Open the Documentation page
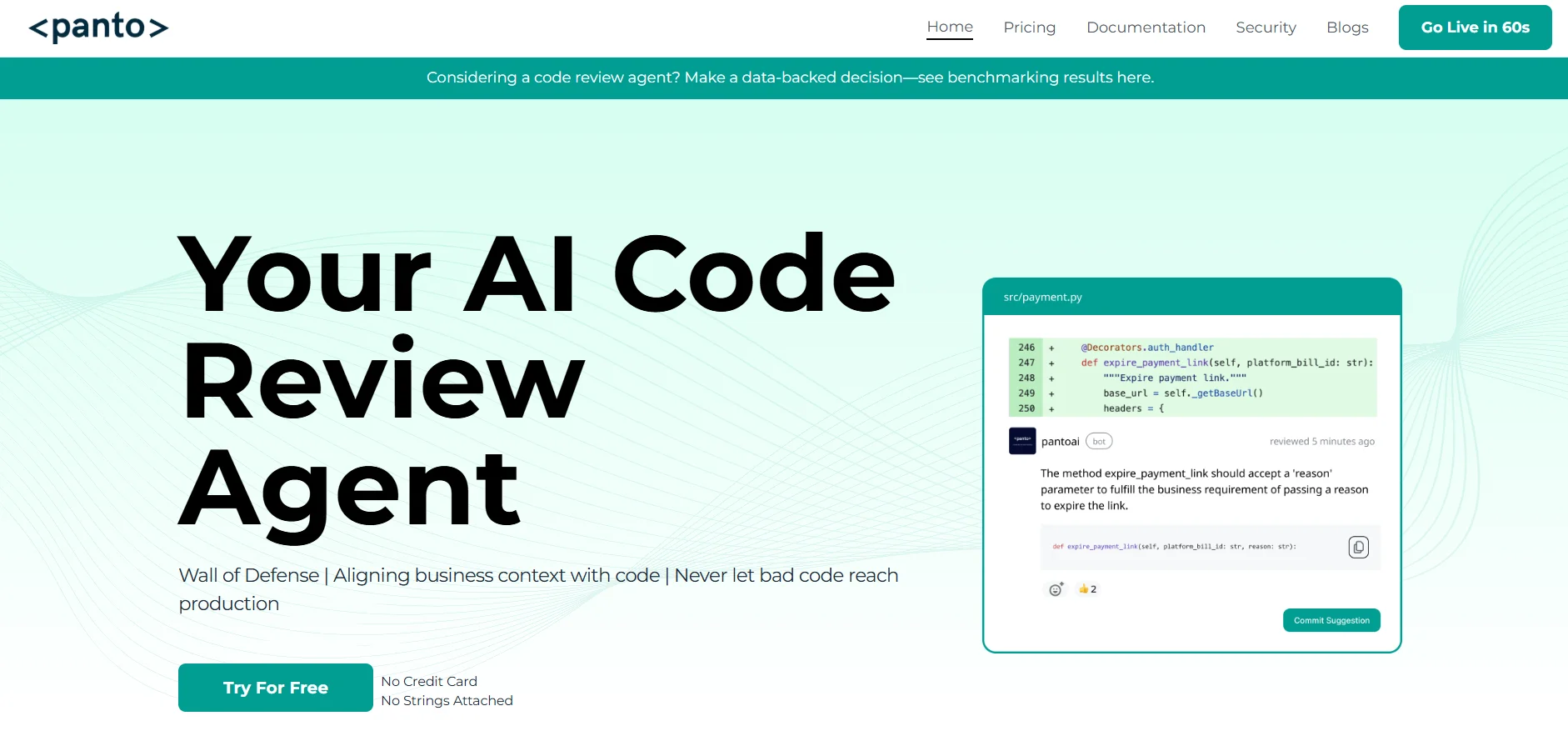Screen dimensions: 1568x756 tap(1146, 28)
